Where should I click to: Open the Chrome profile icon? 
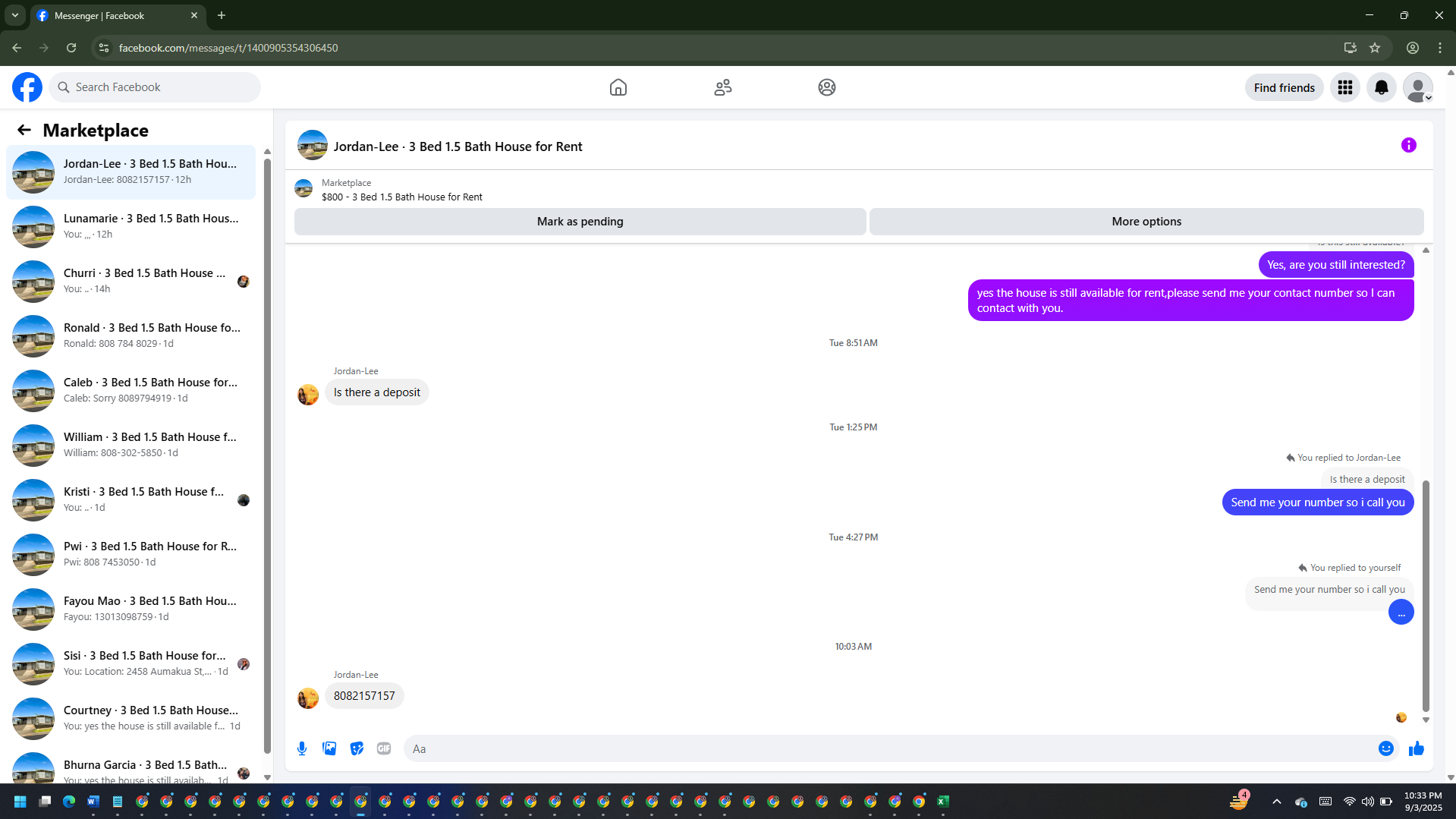1413,48
